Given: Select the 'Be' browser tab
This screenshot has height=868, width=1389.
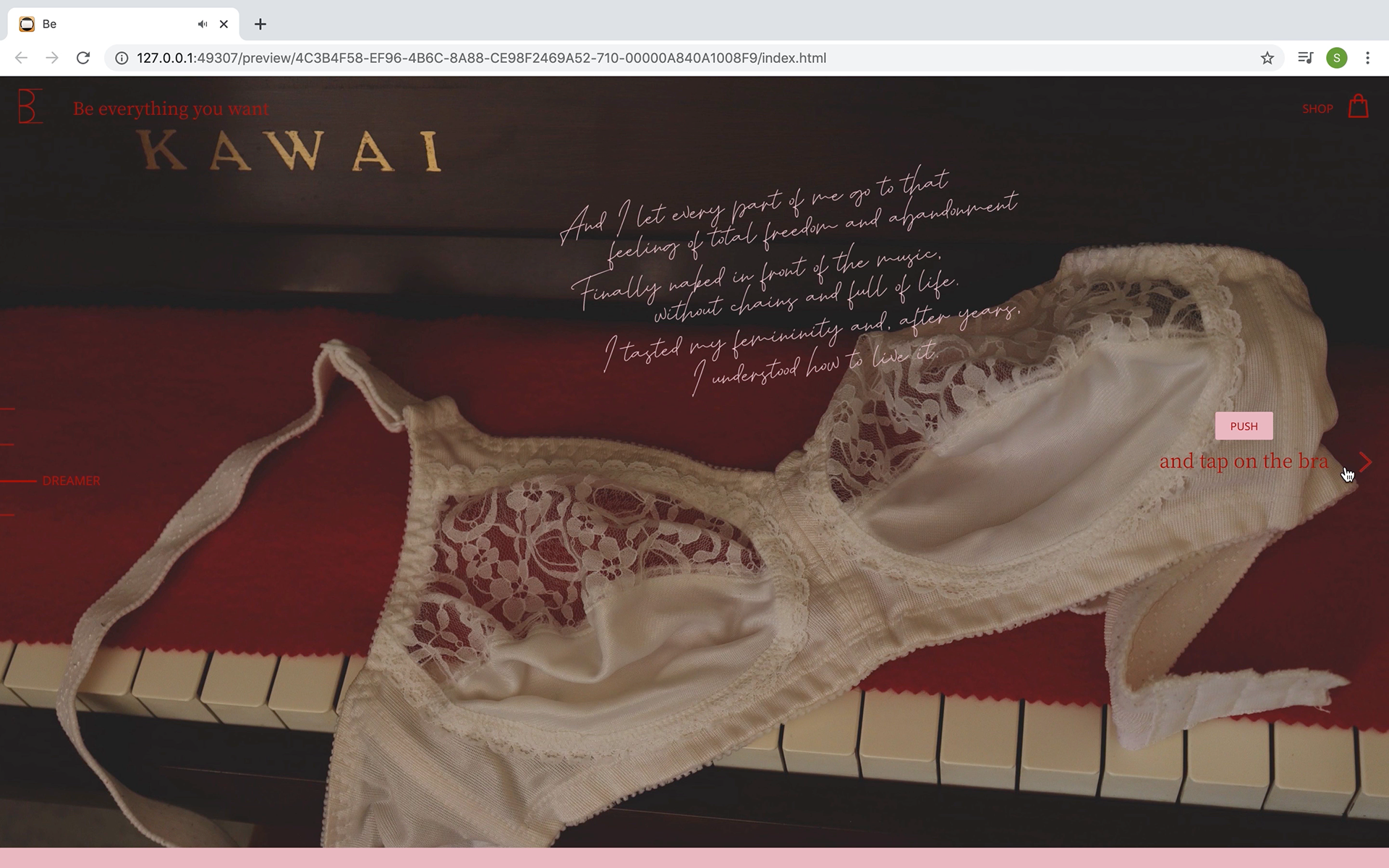Looking at the screenshot, I should [123, 24].
